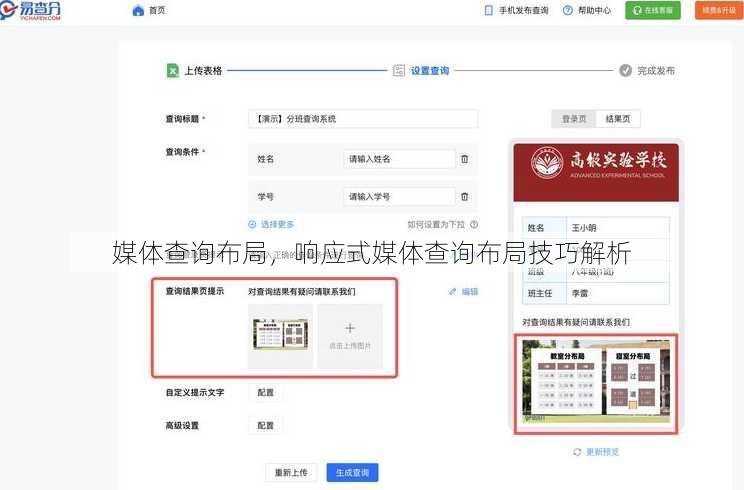Click 选择更多 to add conditions

(271, 224)
